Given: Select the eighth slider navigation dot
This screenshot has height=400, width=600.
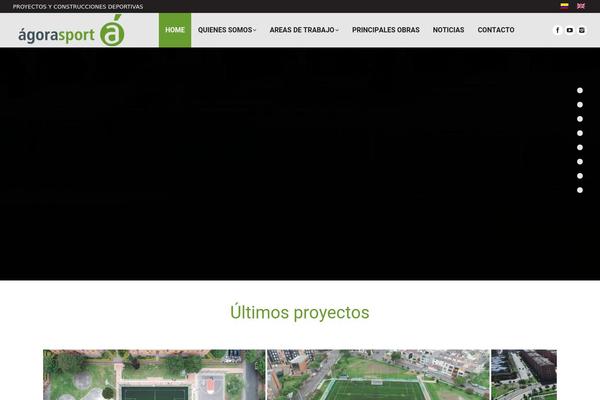Looking at the screenshot, I should 580,190.
